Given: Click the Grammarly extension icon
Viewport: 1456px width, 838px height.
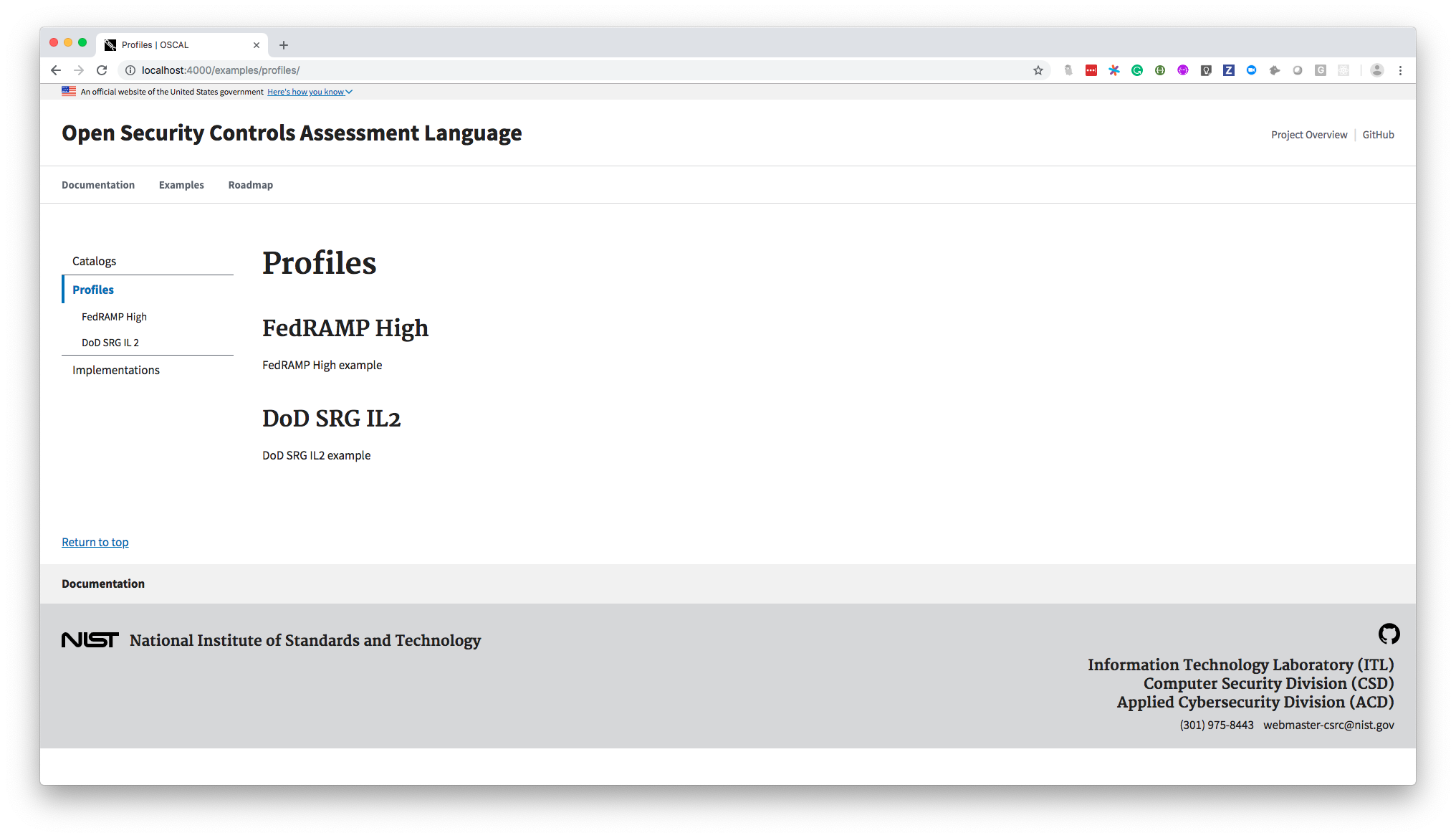Looking at the screenshot, I should (1137, 70).
